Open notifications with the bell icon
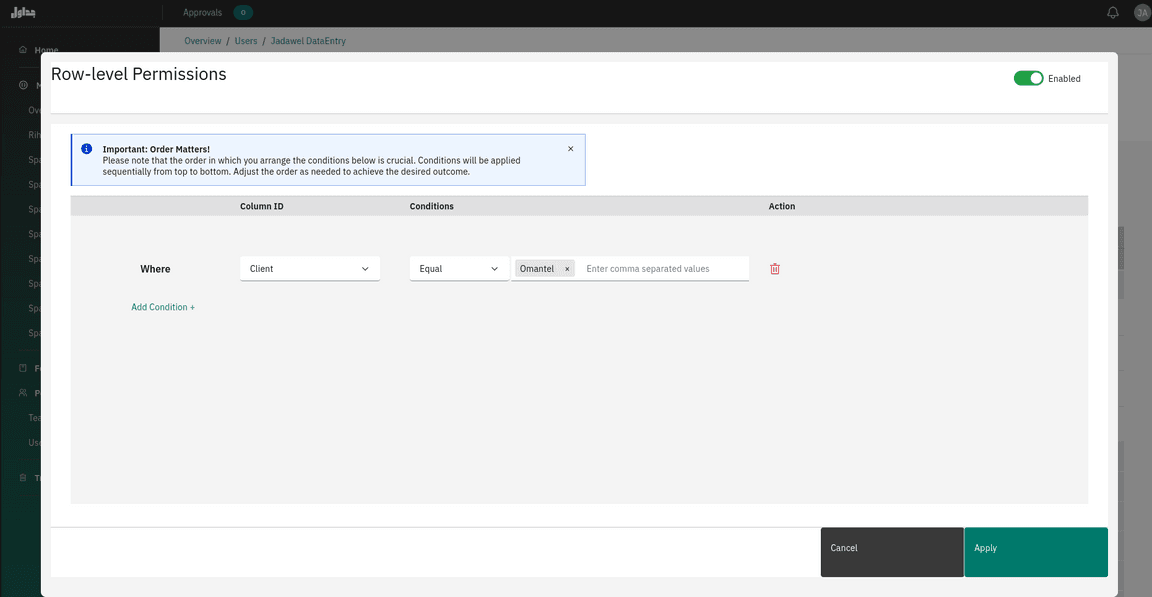This screenshot has height=597, width=1152. (x=1113, y=13)
